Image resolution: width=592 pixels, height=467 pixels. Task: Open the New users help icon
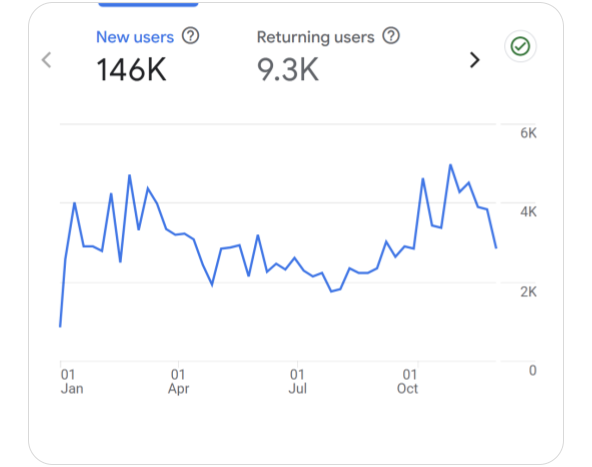click(190, 36)
